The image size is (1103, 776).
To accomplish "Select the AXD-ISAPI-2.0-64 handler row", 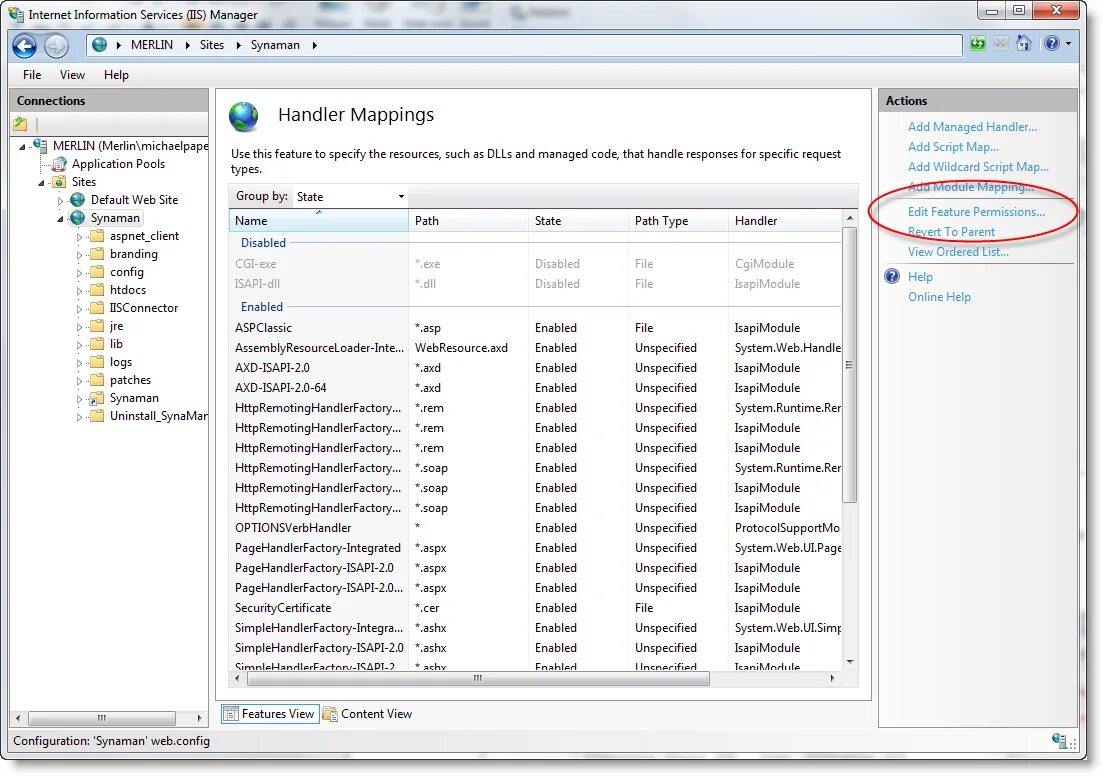I will pyautogui.click(x=535, y=388).
